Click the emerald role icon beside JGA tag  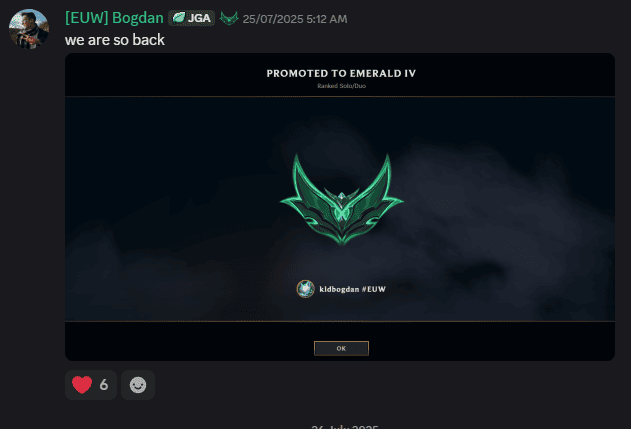click(229, 18)
